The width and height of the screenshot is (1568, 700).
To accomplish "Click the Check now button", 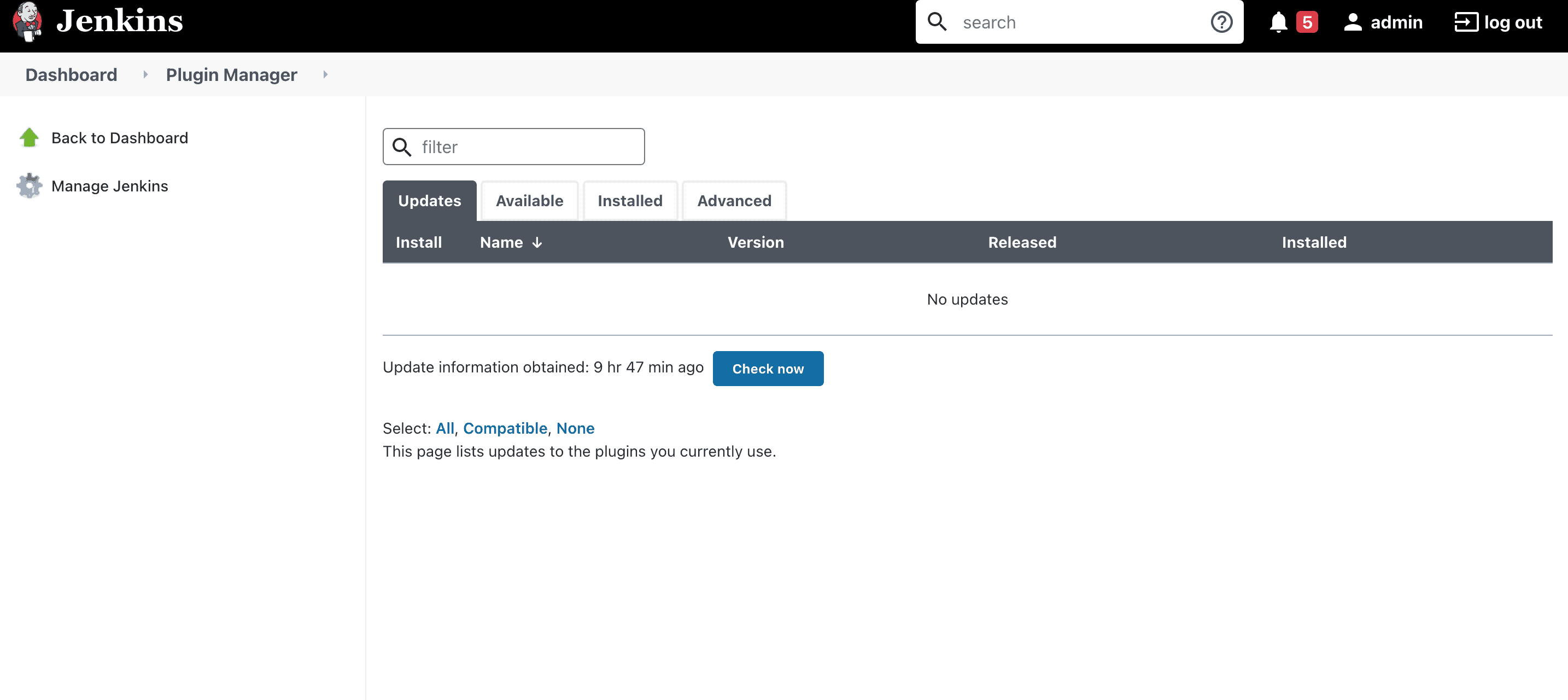I will coord(768,368).
